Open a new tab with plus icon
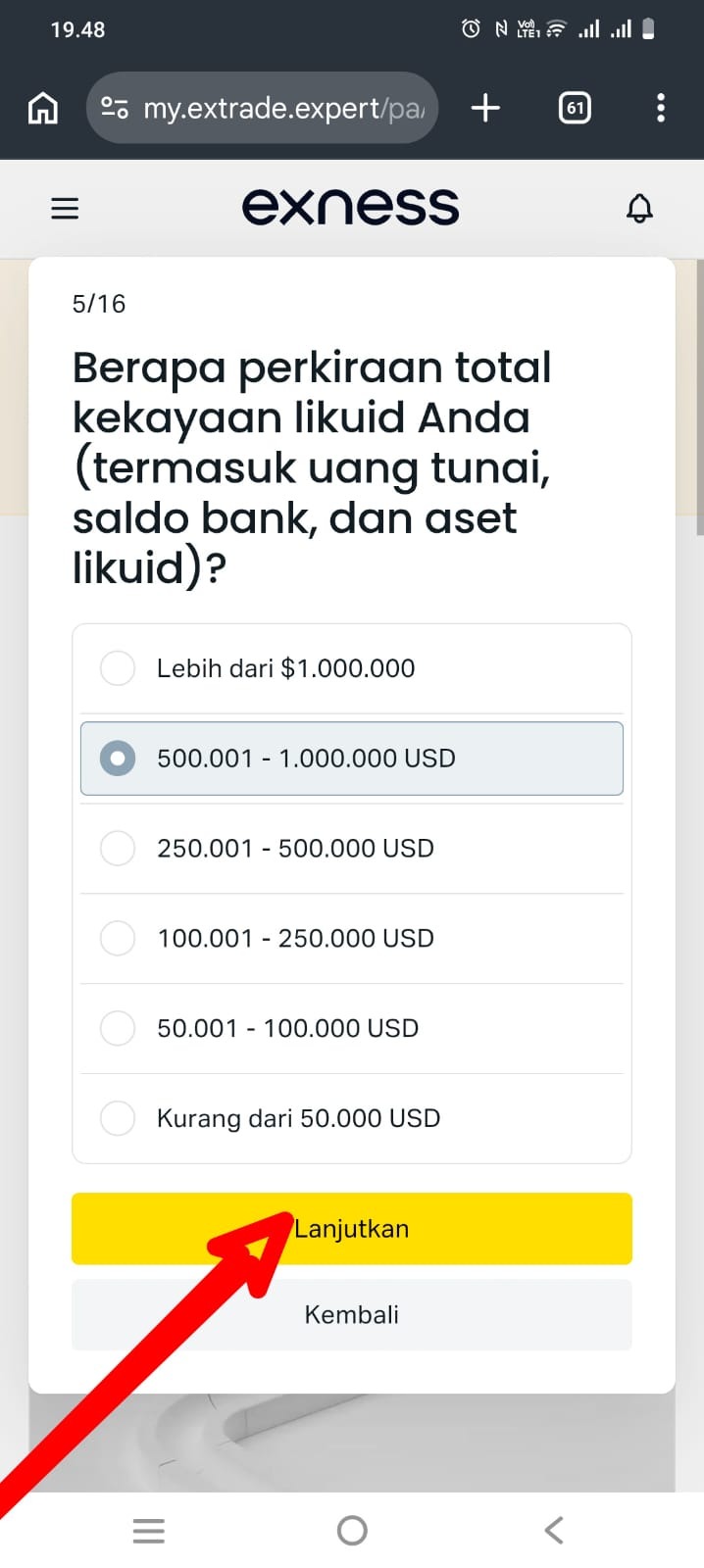 485,108
